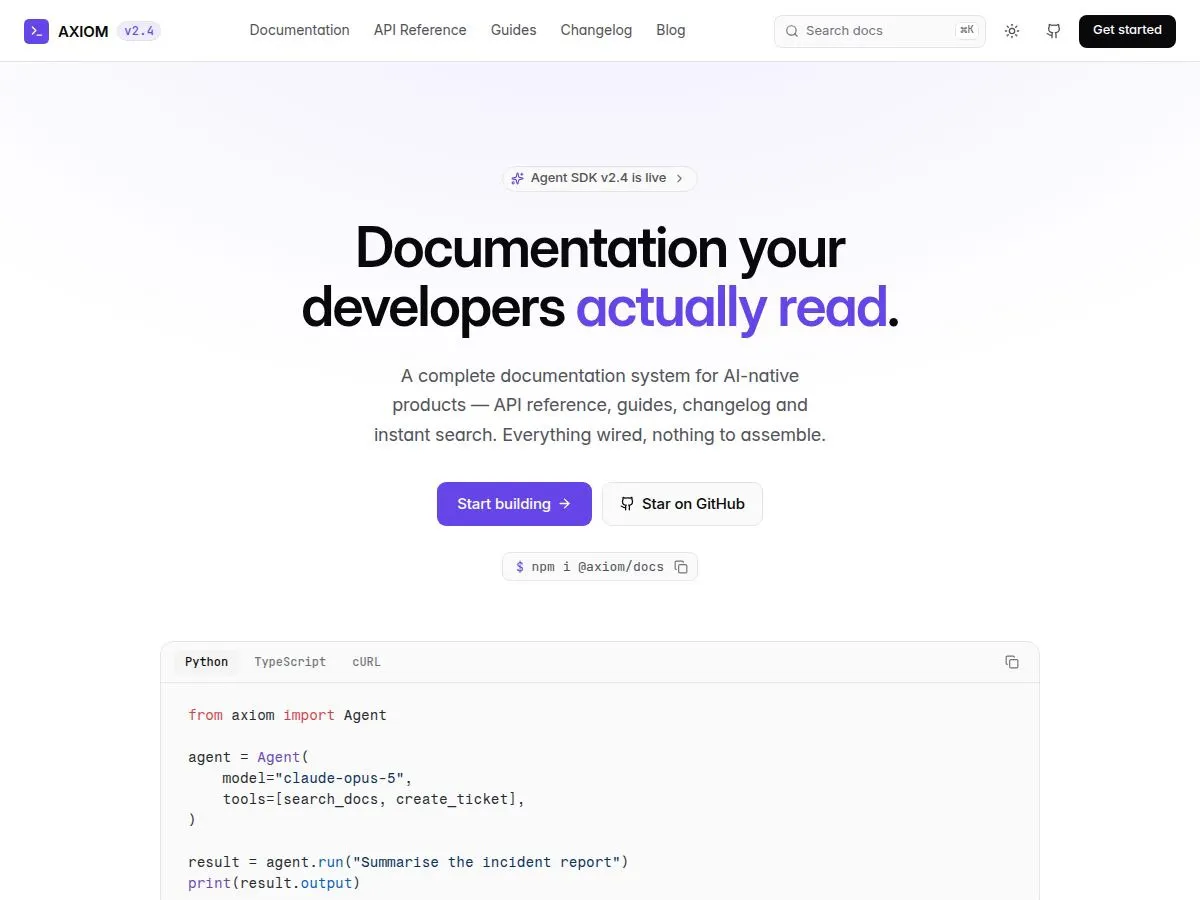The height and width of the screenshot is (900, 1200).
Task: Open the Agent SDK v2.4 is live announcement
Action: 599,178
